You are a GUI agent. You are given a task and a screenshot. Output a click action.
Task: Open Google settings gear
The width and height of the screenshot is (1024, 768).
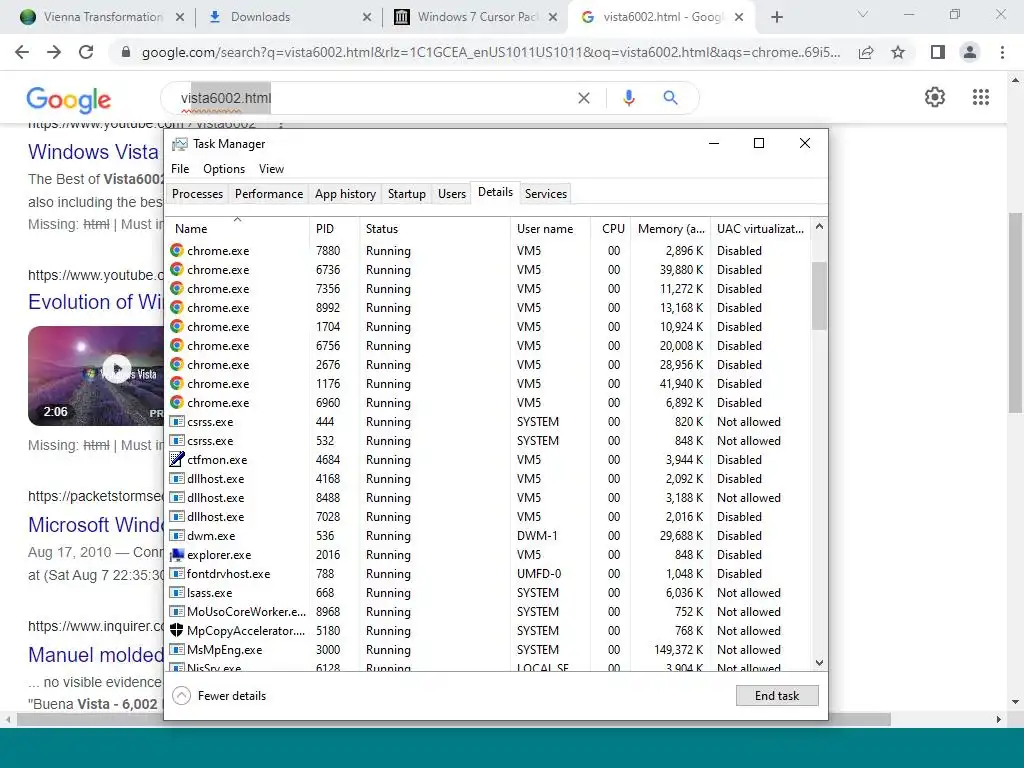[x=935, y=97]
